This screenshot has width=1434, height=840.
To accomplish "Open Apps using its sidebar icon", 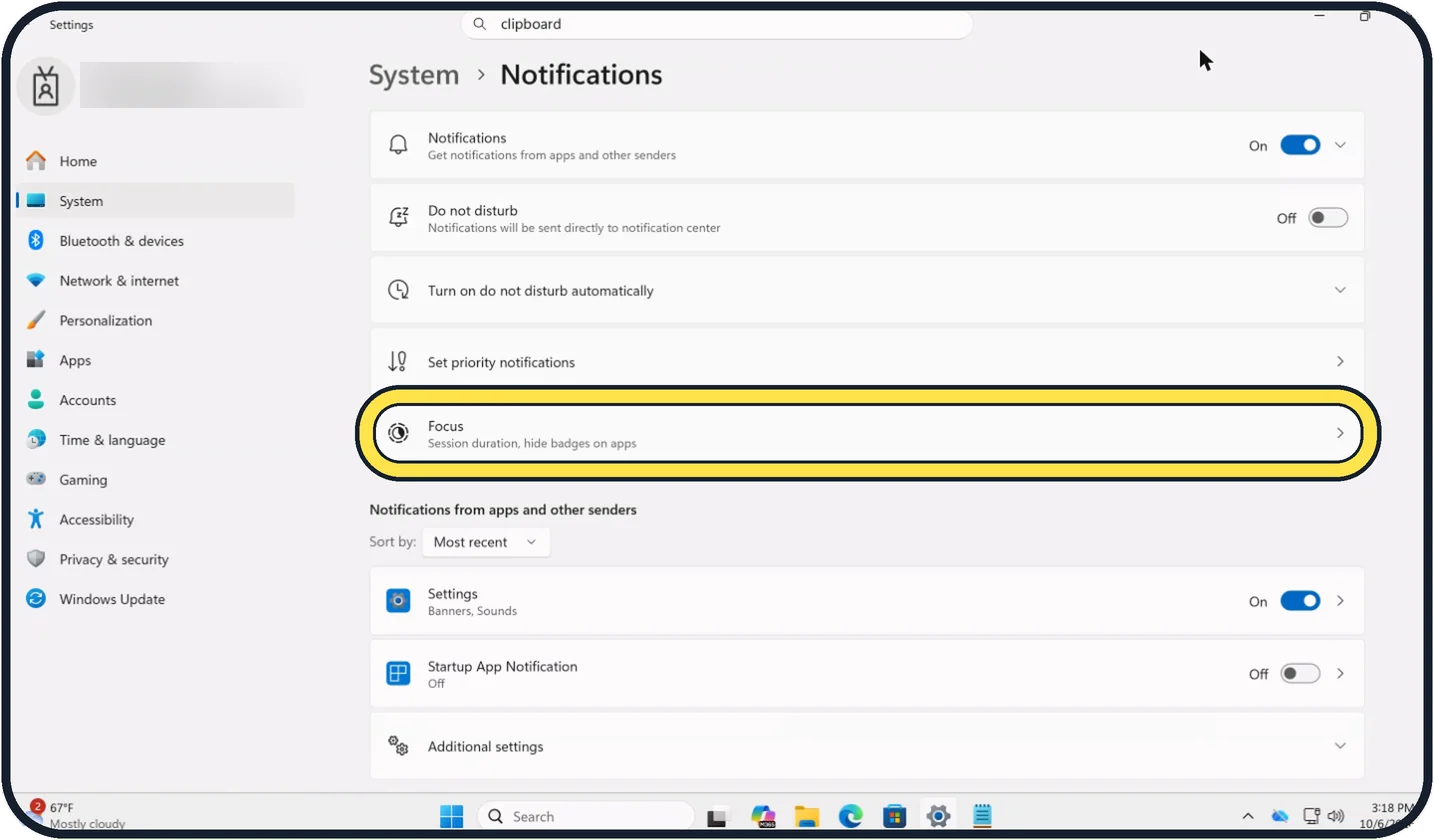I will 36,360.
